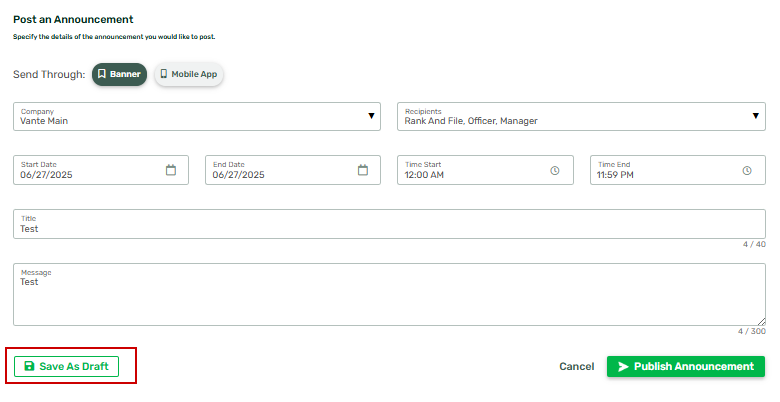Open the End Date calendar icon
The height and width of the screenshot is (402, 780).
(363, 170)
